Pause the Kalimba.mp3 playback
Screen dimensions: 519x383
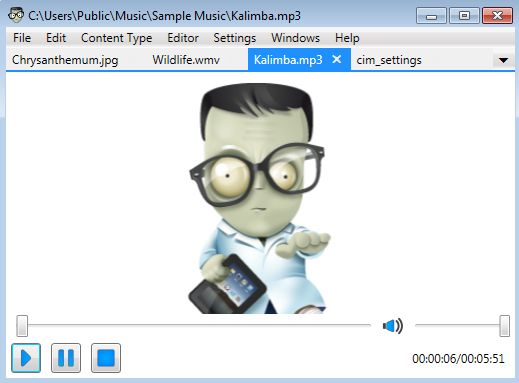pyautogui.click(x=66, y=358)
